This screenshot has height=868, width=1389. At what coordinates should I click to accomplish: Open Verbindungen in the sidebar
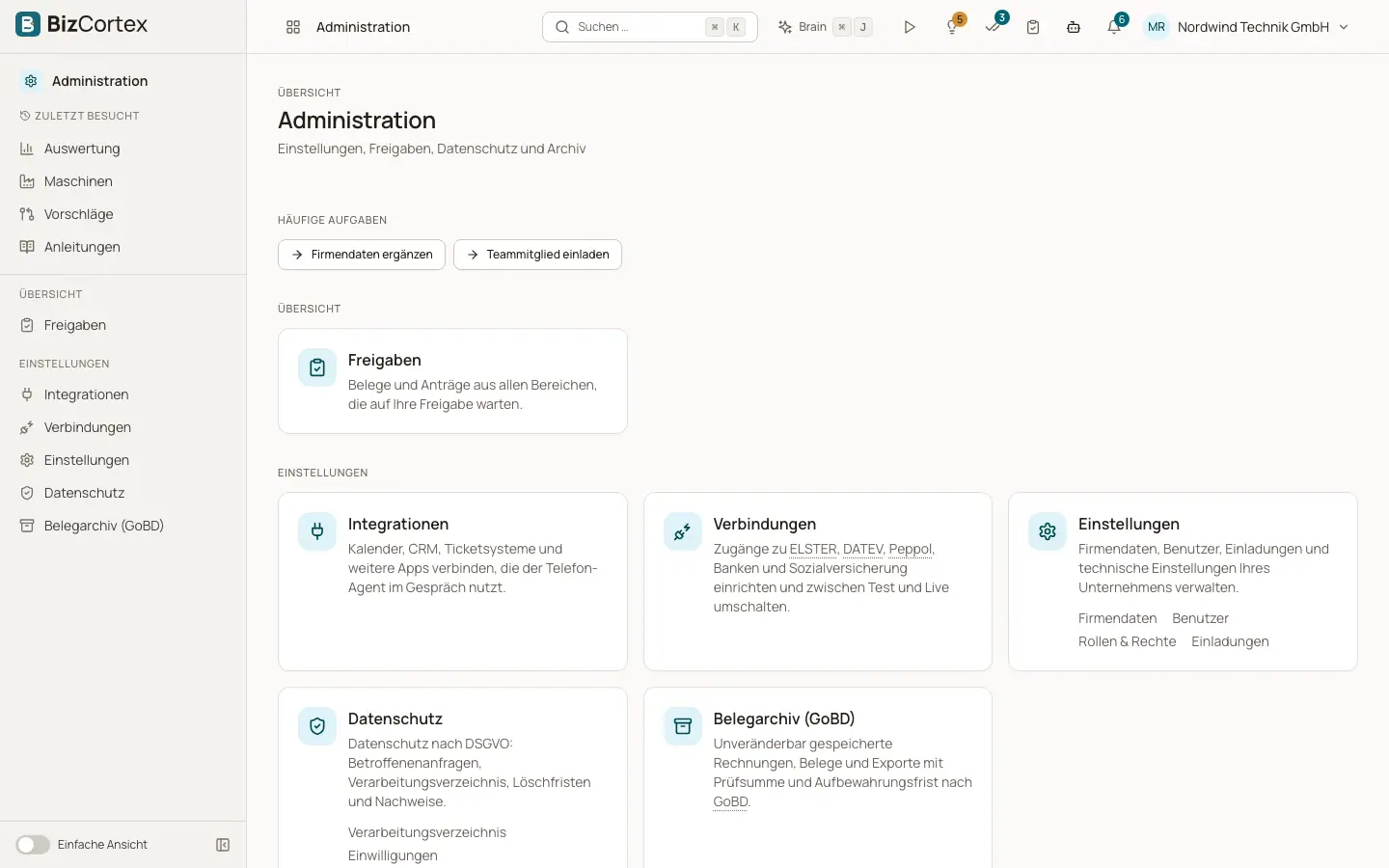point(123,427)
